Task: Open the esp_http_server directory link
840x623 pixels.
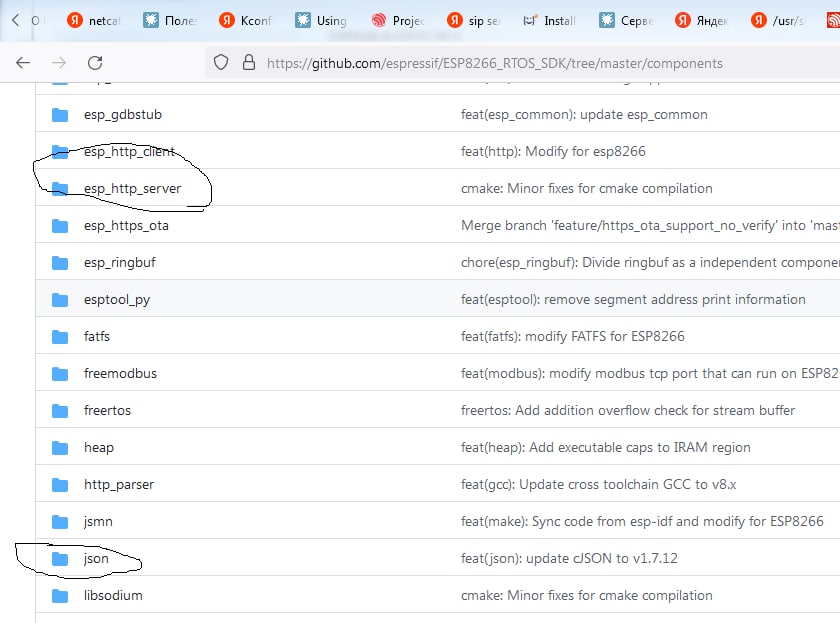Action: pos(132,189)
